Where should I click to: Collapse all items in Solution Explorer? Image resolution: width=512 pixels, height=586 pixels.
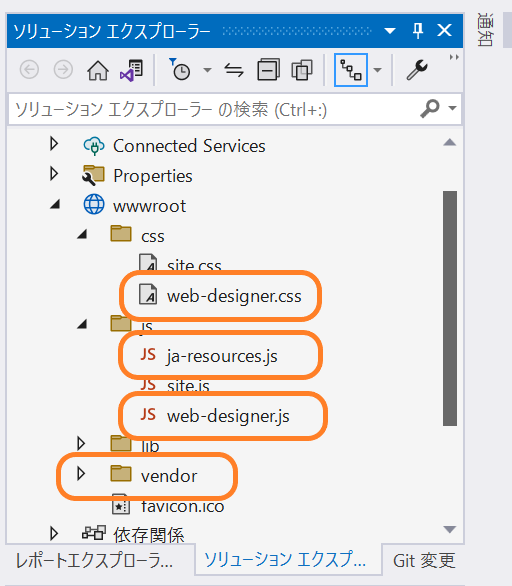pyautogui.click(x=268, y=70)
